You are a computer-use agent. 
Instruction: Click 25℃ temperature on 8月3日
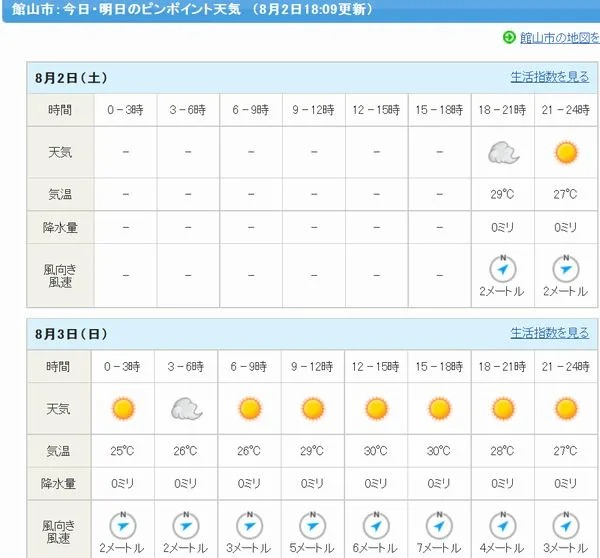122,450
